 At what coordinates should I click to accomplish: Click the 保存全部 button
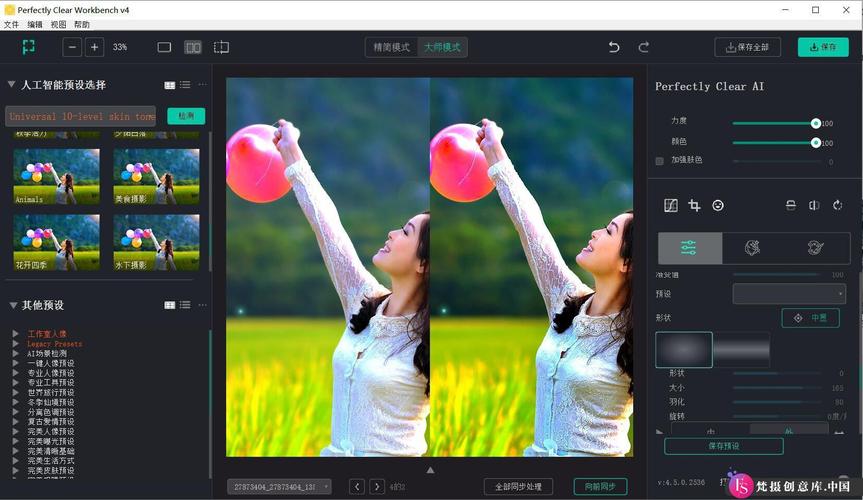pyautogui.click(x=748, y=47)
